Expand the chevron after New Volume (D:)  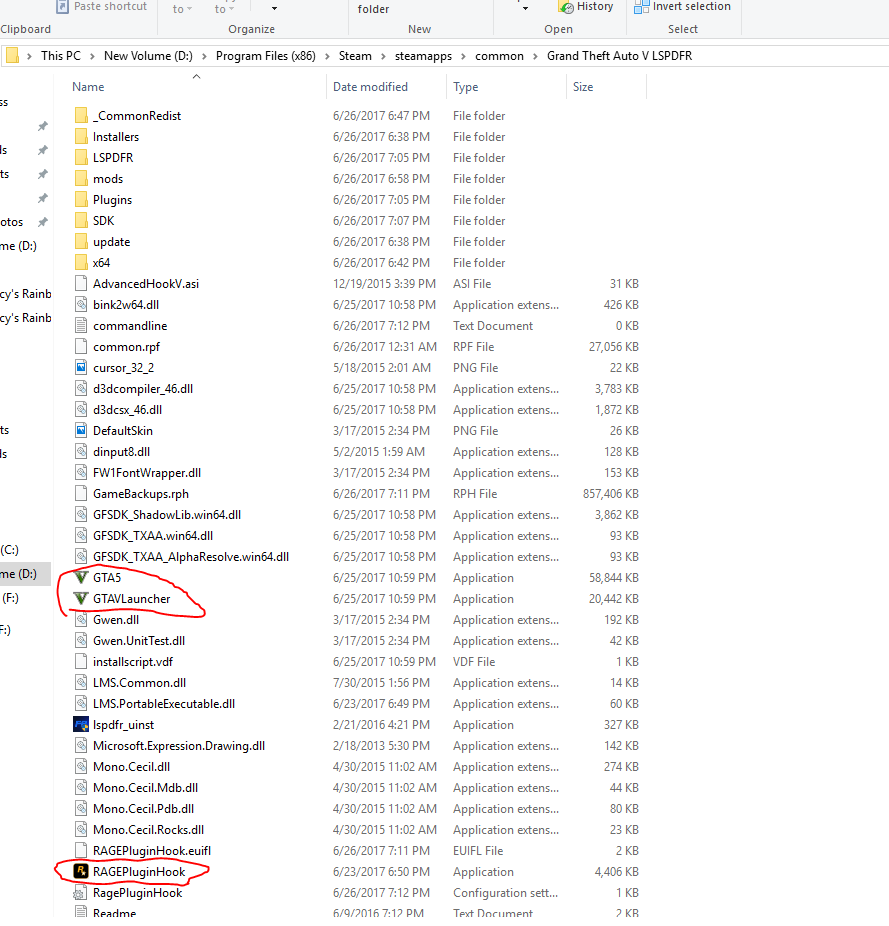point(204,56)
